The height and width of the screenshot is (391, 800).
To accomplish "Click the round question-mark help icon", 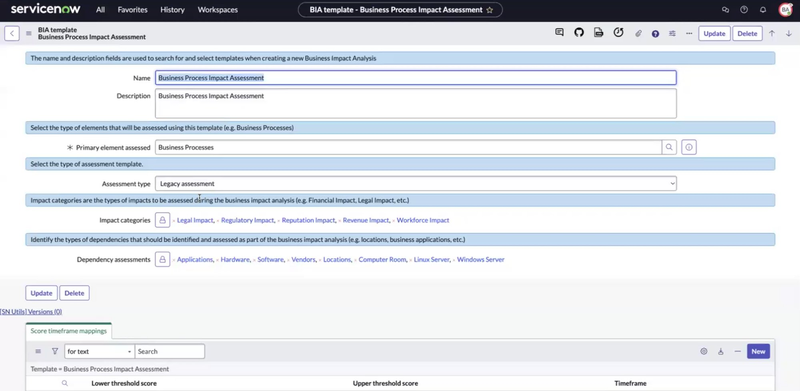I will (655, 34).
